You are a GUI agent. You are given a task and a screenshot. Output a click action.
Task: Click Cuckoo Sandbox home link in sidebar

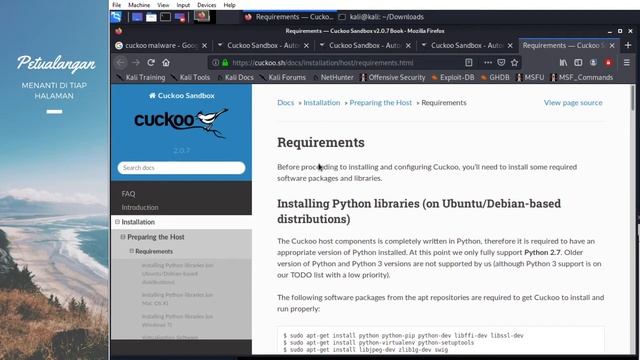pyautogui.click(x=182, y=96)
